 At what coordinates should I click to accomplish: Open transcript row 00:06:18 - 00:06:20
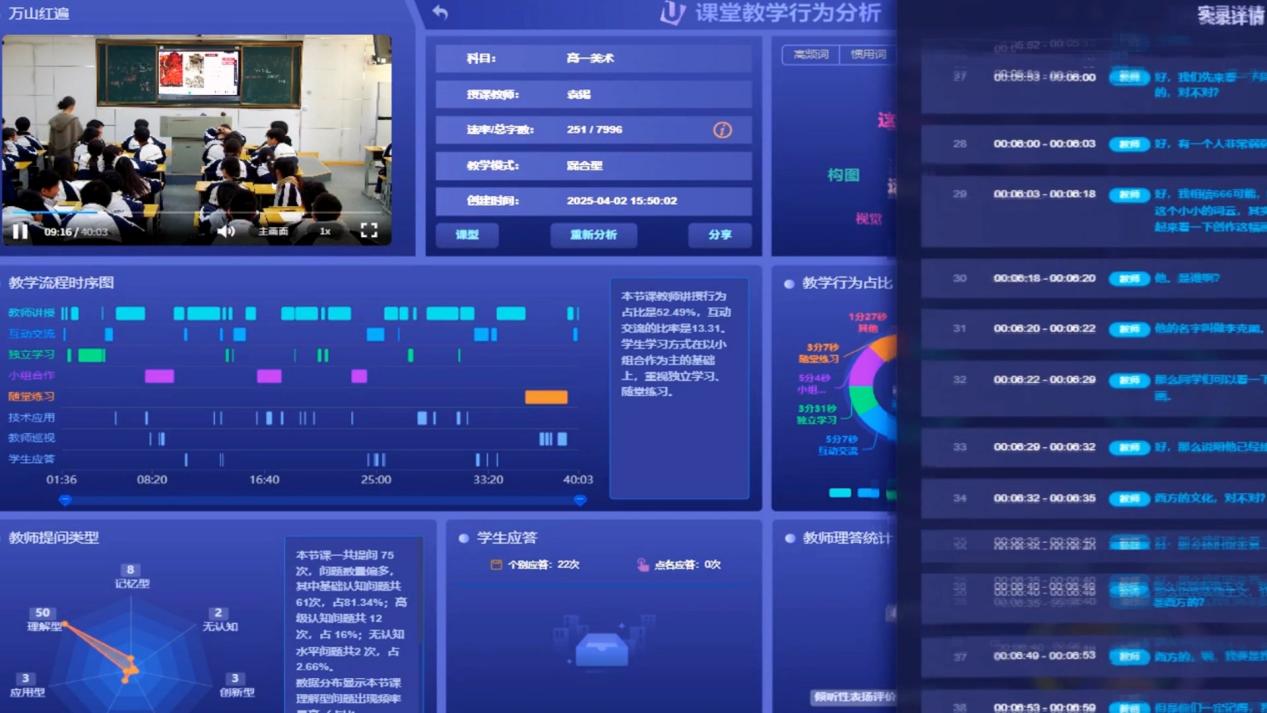1094,278
